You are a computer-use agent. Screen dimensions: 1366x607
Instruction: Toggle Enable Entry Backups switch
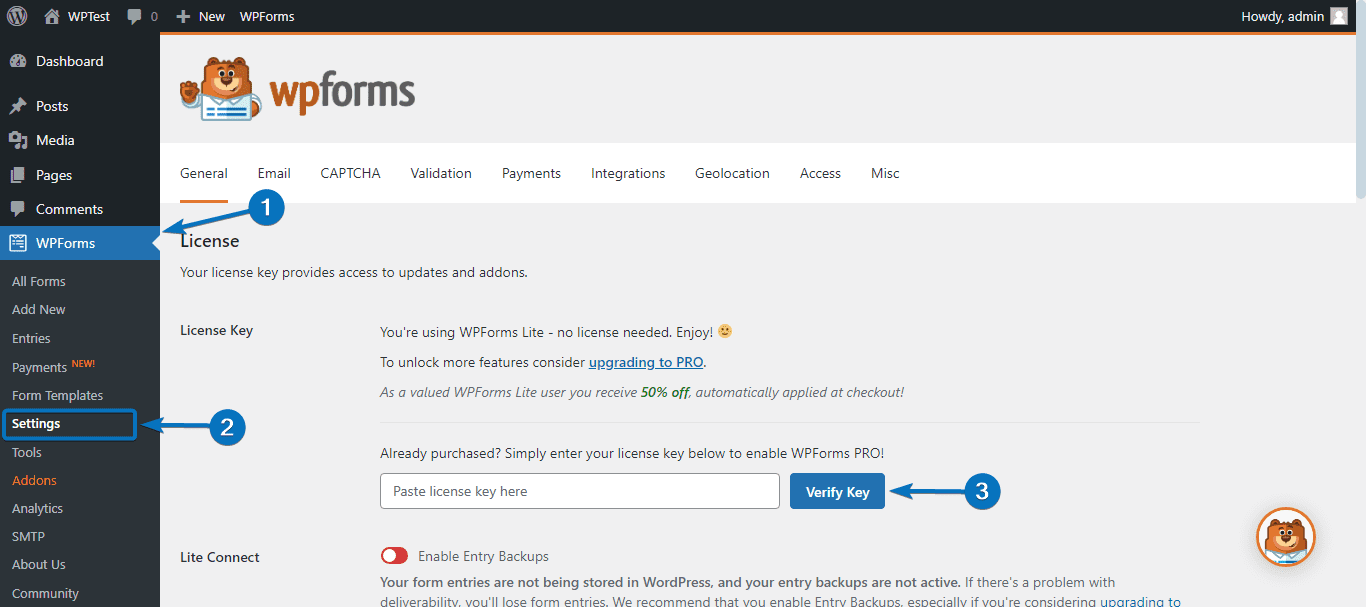[x=394, y=556]
